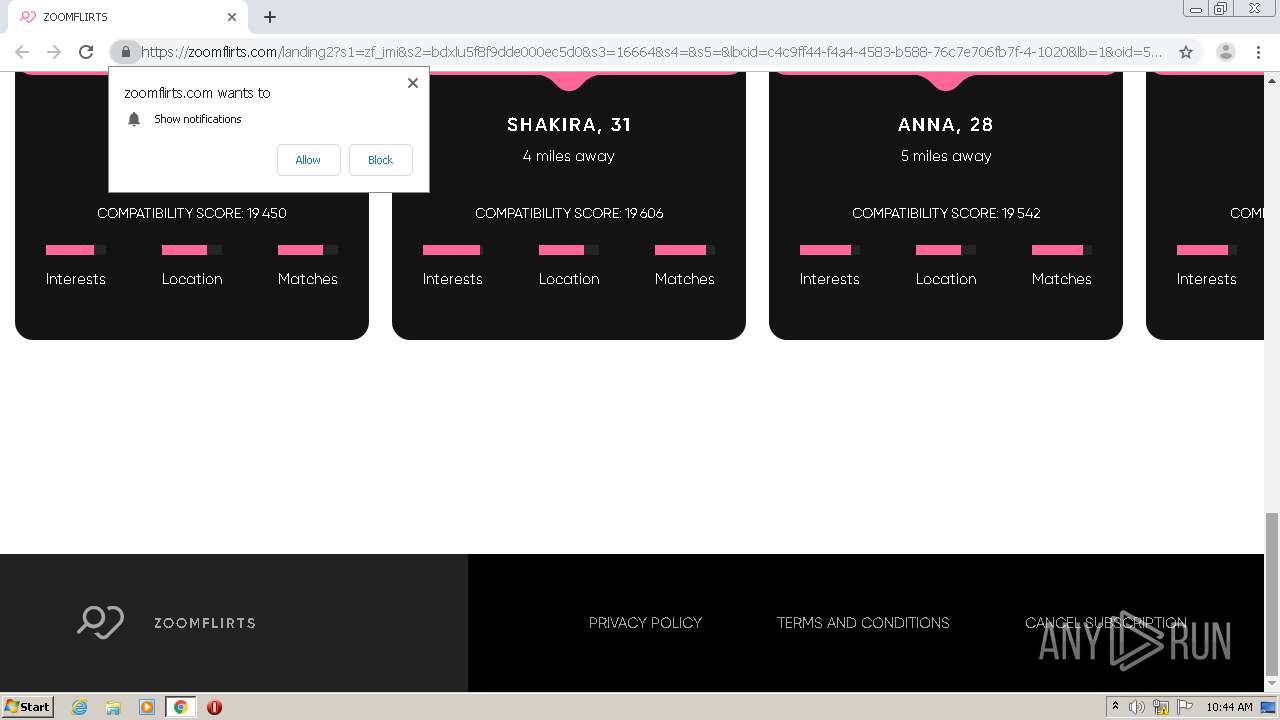The height and width of the screenshot is (720, 1280).
Task: Open the Windows Start menu
Action: [27, 706]
